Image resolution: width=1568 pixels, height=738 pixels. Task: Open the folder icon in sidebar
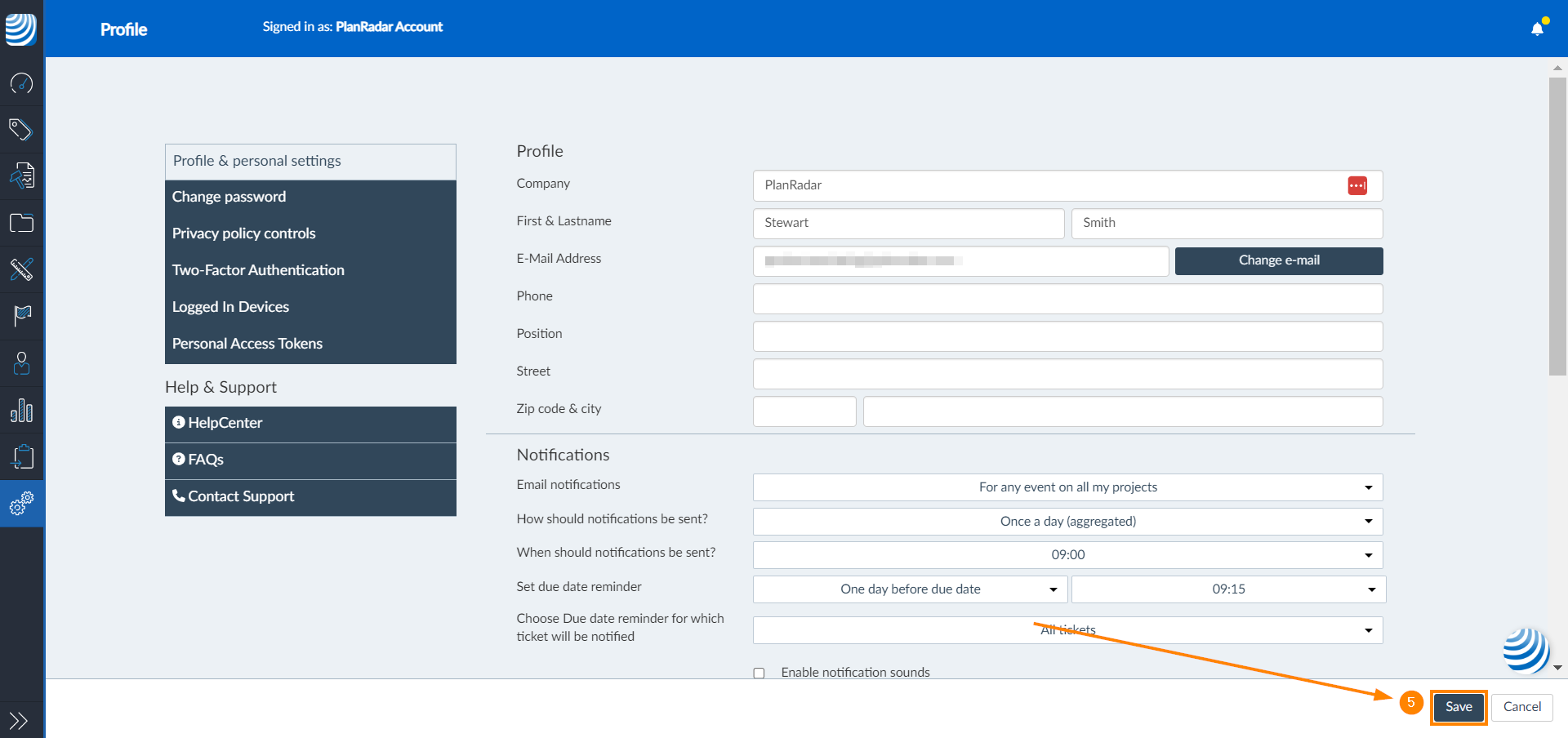tap(21, 223)
